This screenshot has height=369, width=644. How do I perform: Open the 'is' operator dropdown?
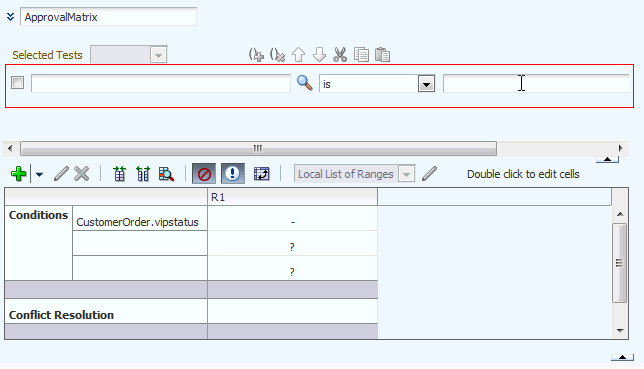pyautogui.click(x=426, y=84)
